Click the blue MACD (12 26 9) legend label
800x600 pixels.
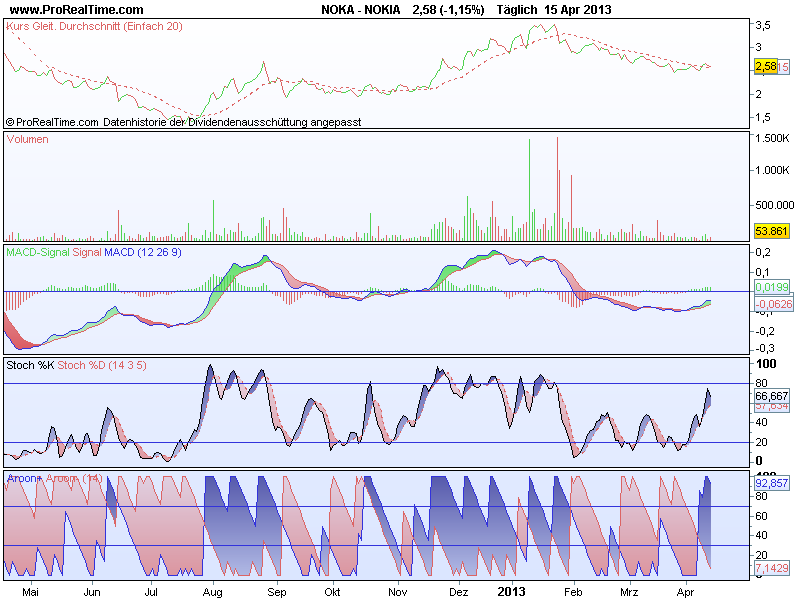[x=142, y=252]
